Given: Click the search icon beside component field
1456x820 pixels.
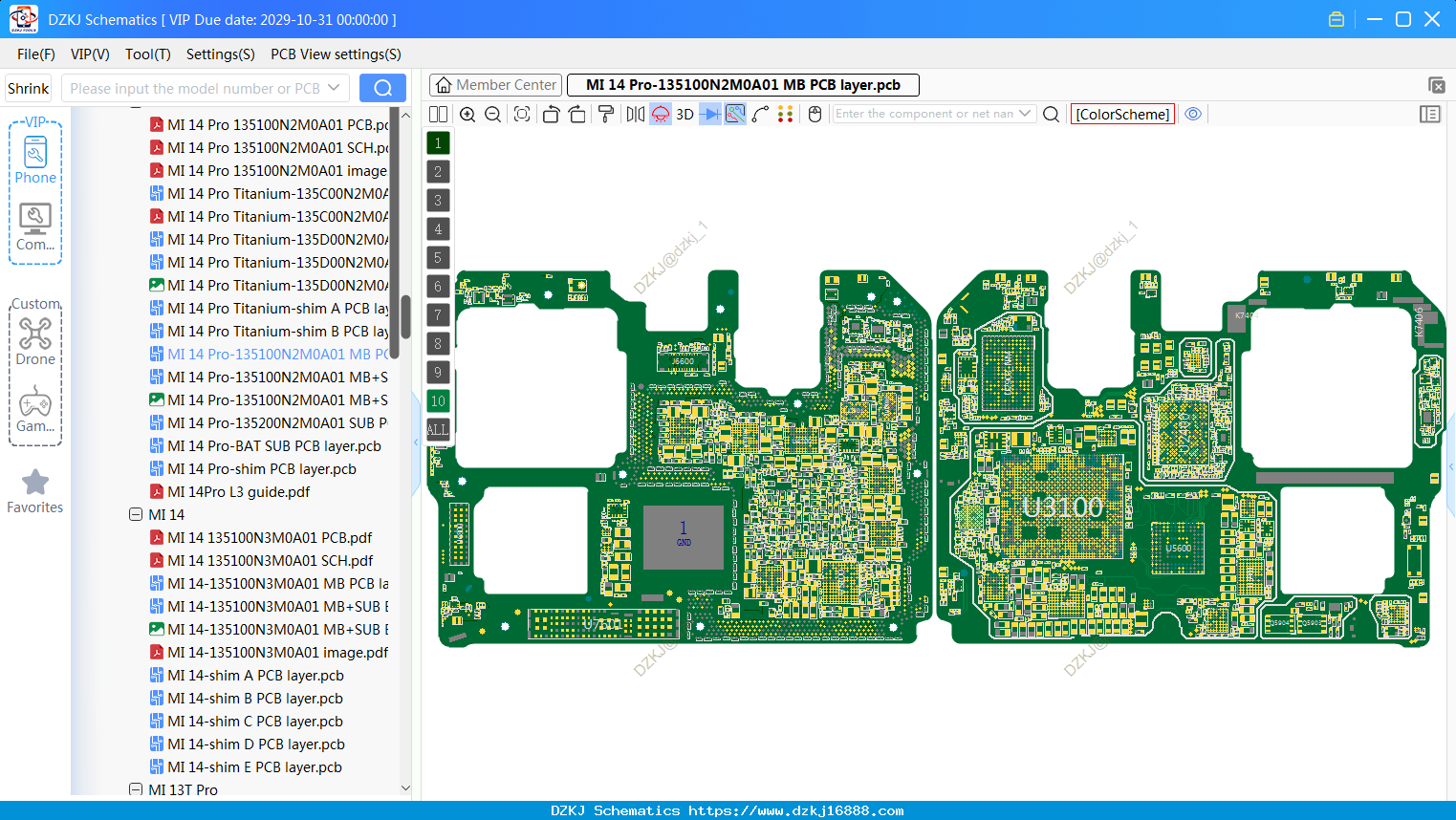Looking at the screenshot, I should [1051, 114].
